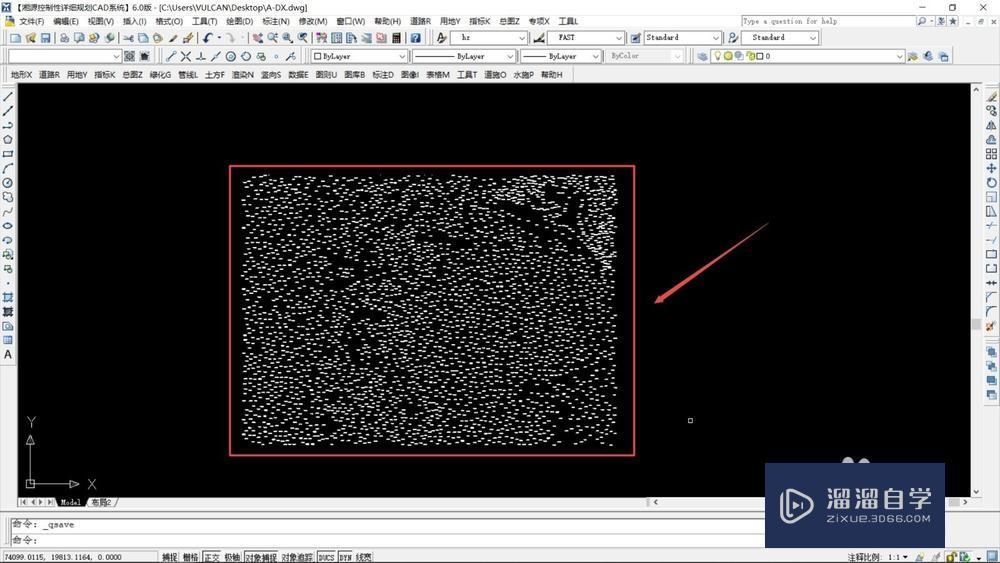This screenshot has width=1000, height=563.
Task: Click the Open file icon
Action: coord(30,38)
